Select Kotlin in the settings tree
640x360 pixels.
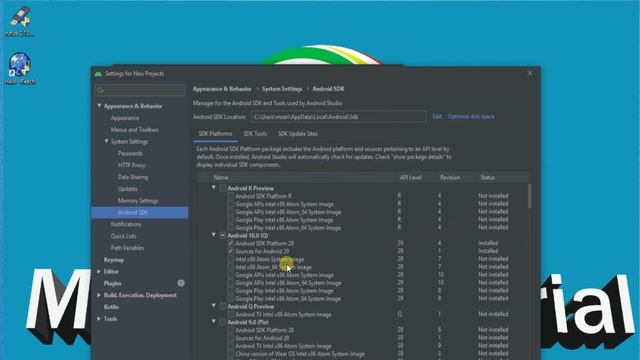(111, 307)
